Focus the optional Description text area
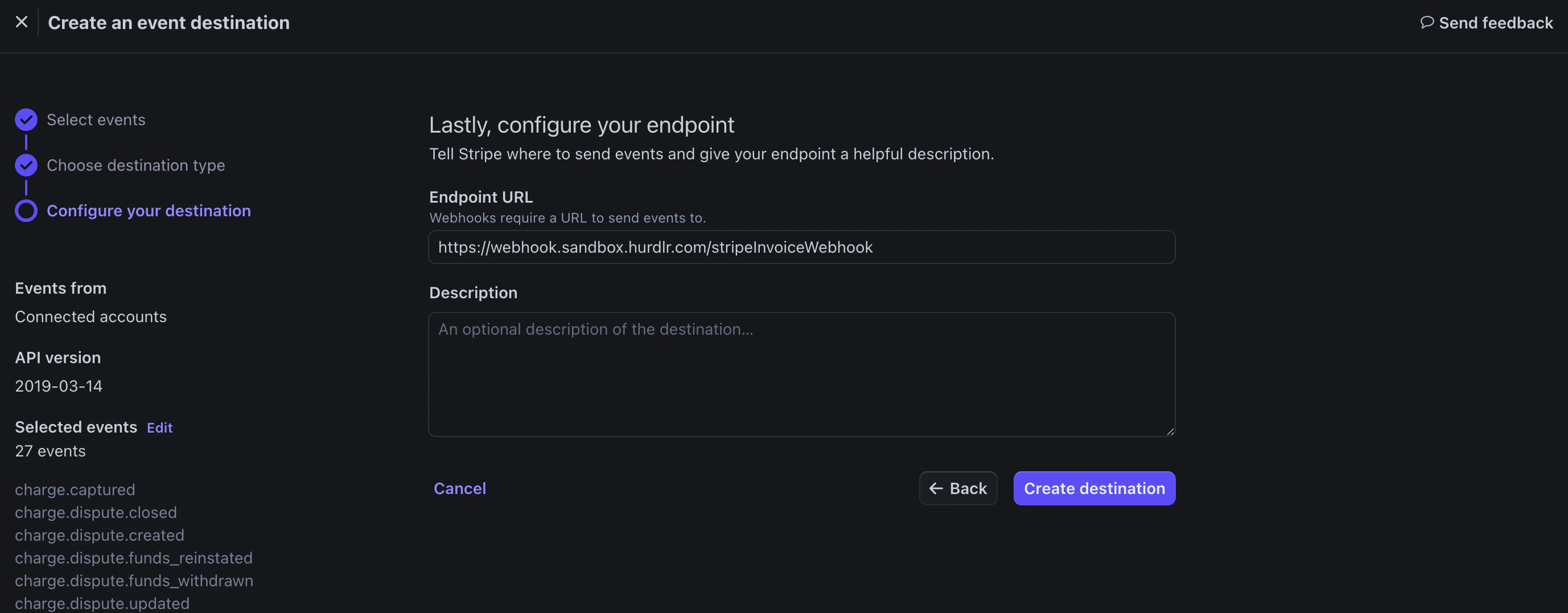Image resolution: width=1568 pixels, height=613 pixels. coord(801,375)
